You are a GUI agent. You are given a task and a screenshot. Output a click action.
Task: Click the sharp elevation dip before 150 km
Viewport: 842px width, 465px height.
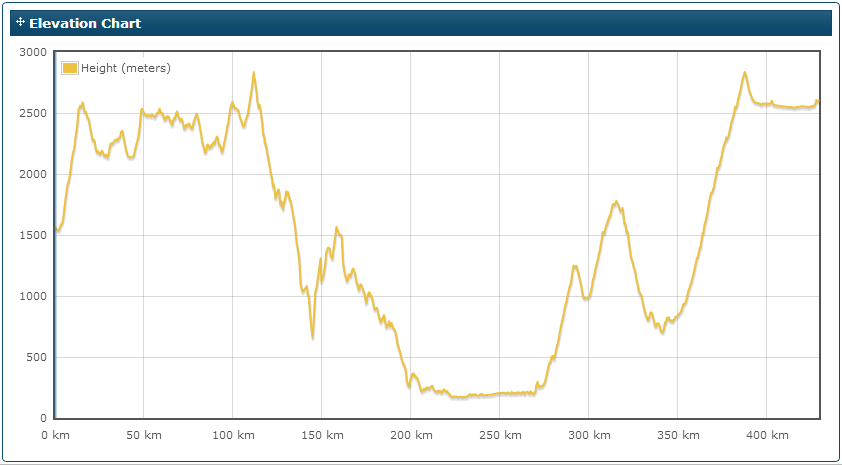click(x=313, y=336)
